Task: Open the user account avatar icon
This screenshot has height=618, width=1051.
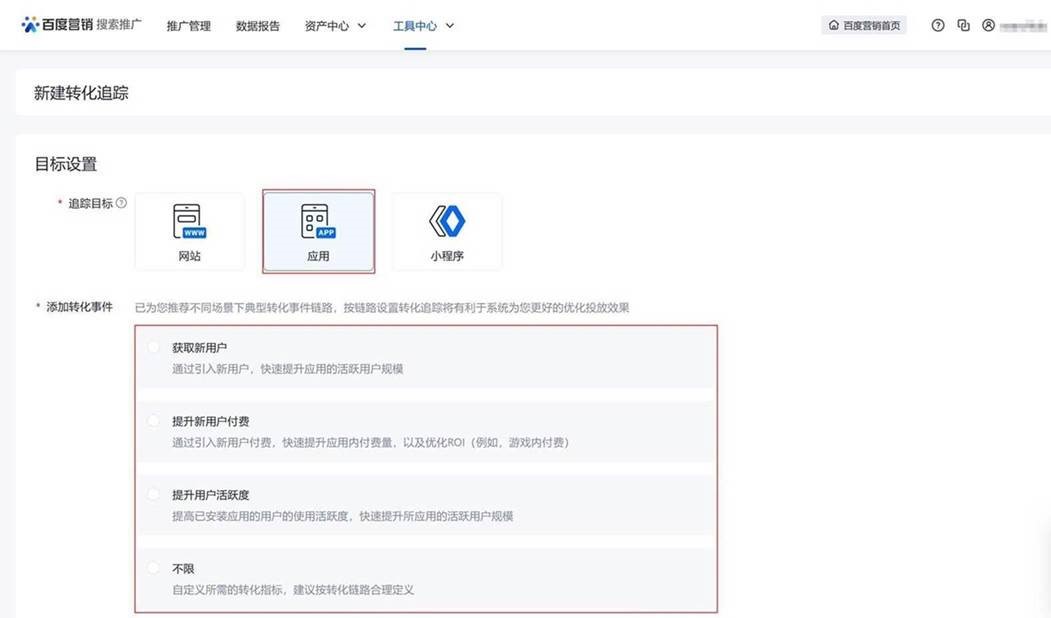Action: click(x=988, y=26)
